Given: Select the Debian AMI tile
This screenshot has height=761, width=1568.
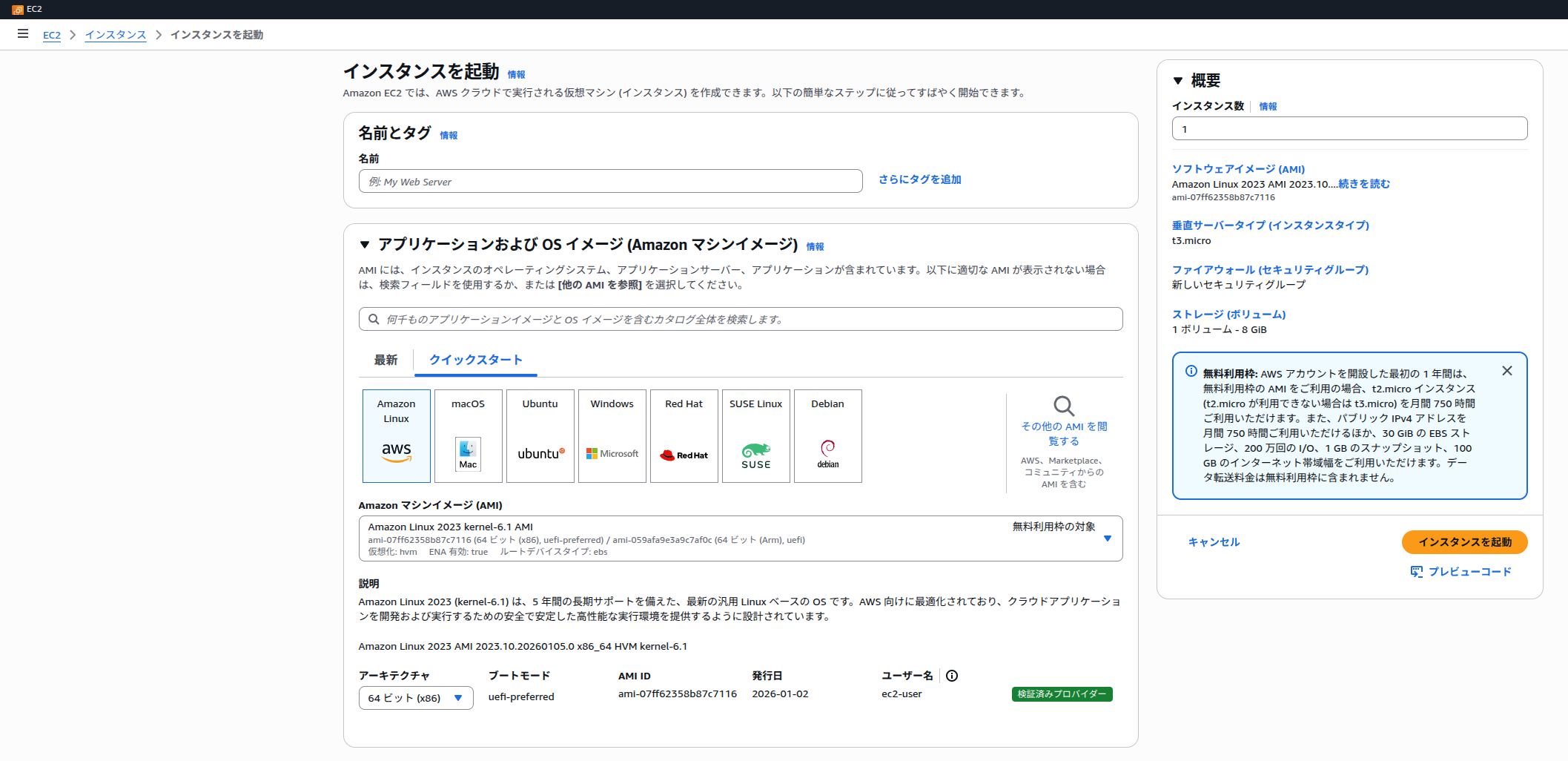Looking at the screenshot, I should 827,436.
